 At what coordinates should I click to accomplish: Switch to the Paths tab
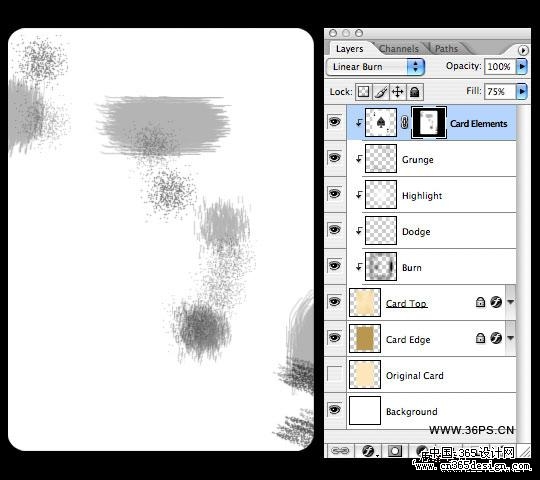[x=446, y=49]
